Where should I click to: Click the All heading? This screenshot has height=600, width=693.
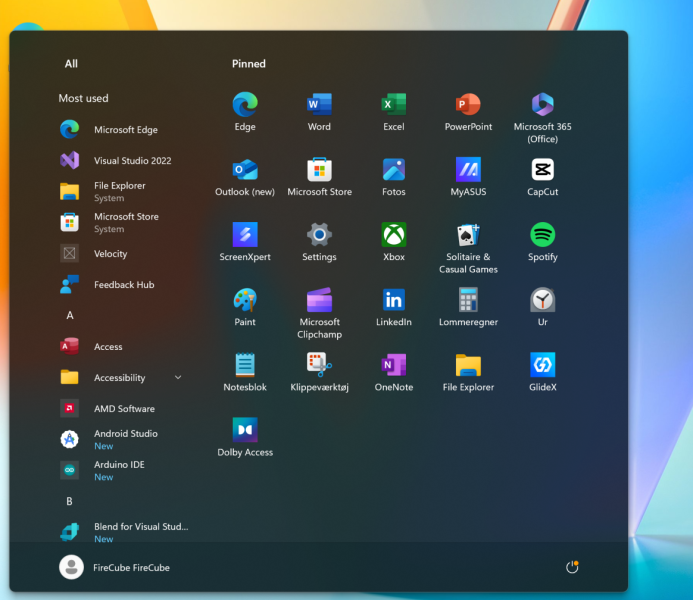click(71, 64)
